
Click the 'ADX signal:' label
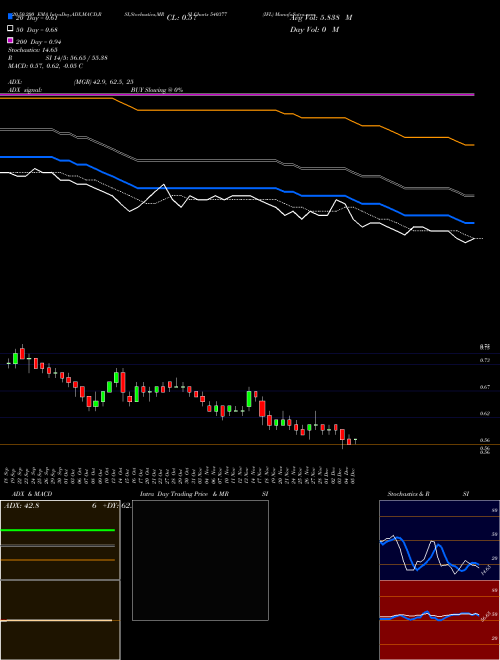[x=25, y=90]
